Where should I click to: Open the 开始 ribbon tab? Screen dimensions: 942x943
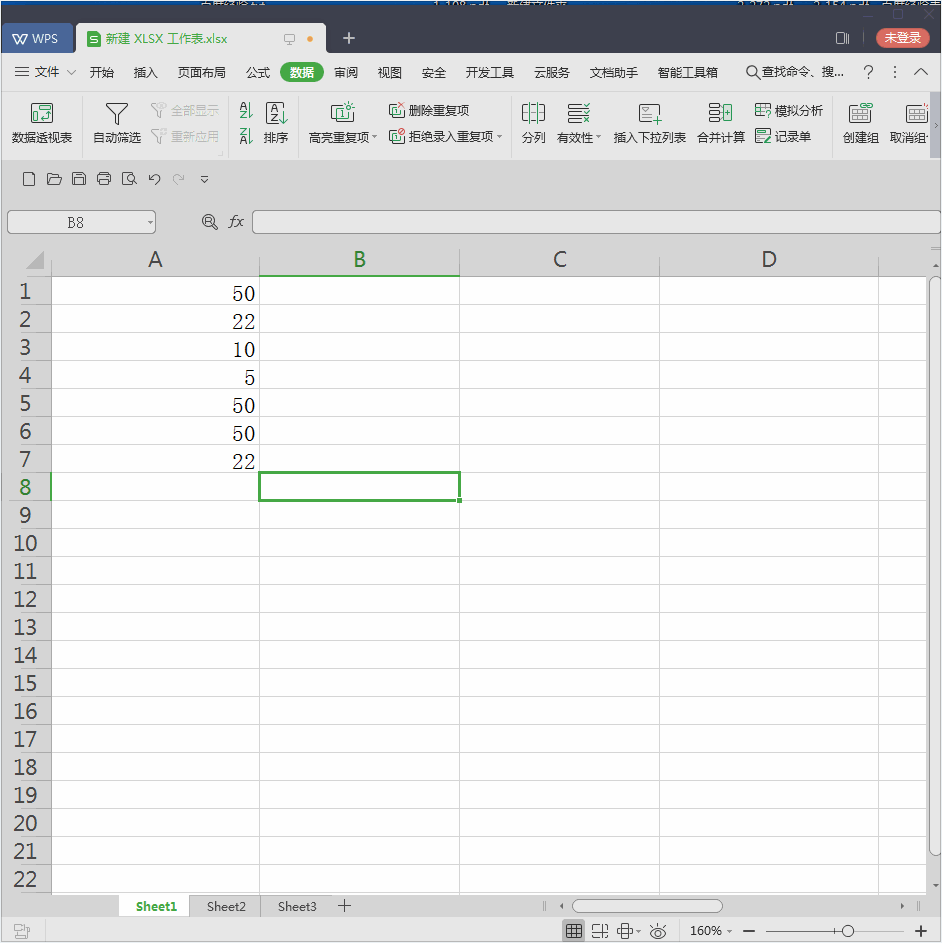[x=102, y=72]
